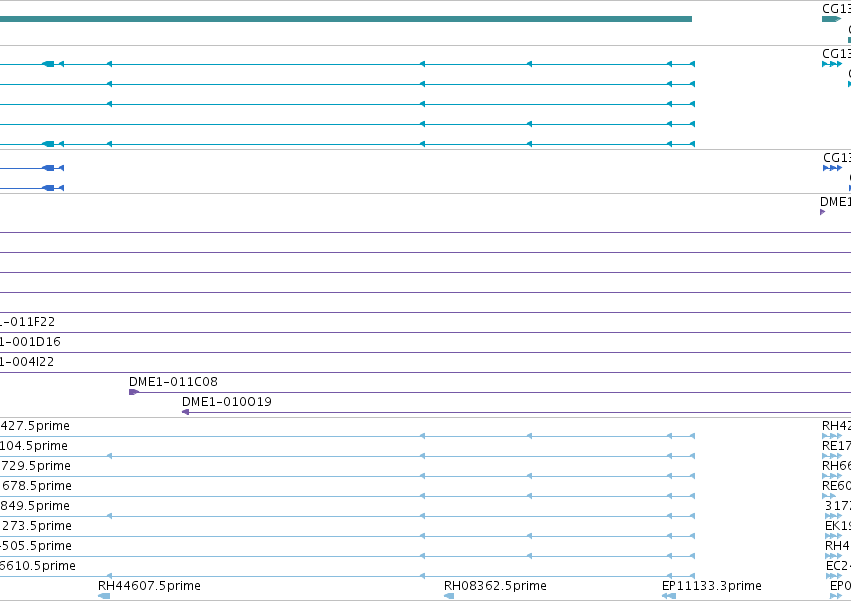Select the exon box on the lower dark-blue transcript
Image resolution: width=851 pixels, height=601 pixels.
(48, 188)
